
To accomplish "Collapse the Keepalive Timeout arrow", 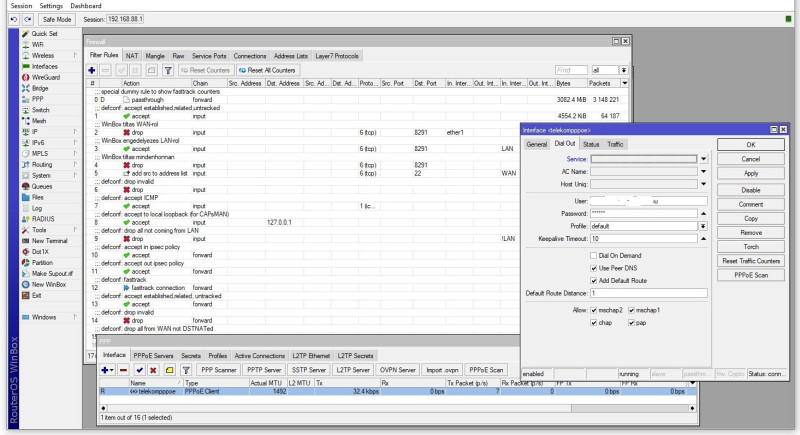I will pos(704,239).
